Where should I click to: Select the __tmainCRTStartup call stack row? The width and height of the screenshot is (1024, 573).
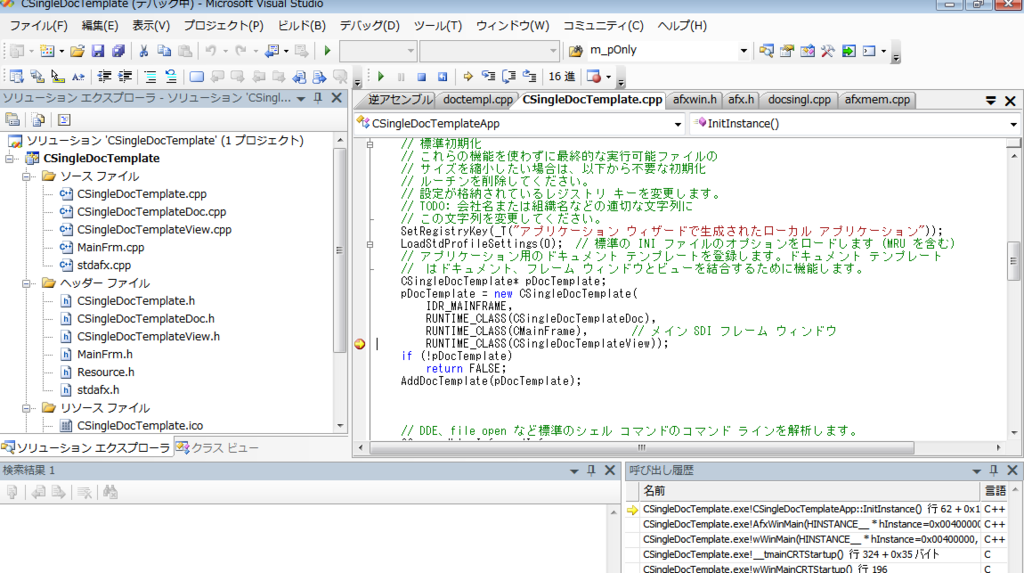click(x=819, y=555)
